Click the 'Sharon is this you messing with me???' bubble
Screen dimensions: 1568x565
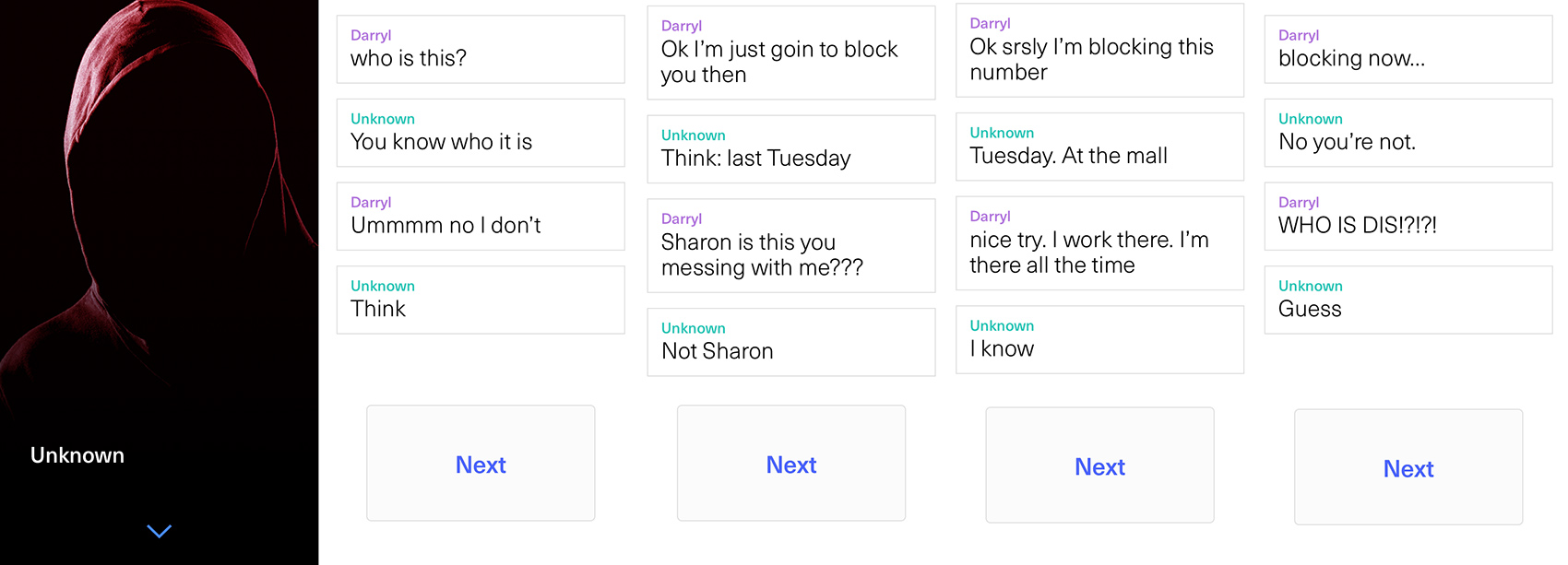point(790,245)
